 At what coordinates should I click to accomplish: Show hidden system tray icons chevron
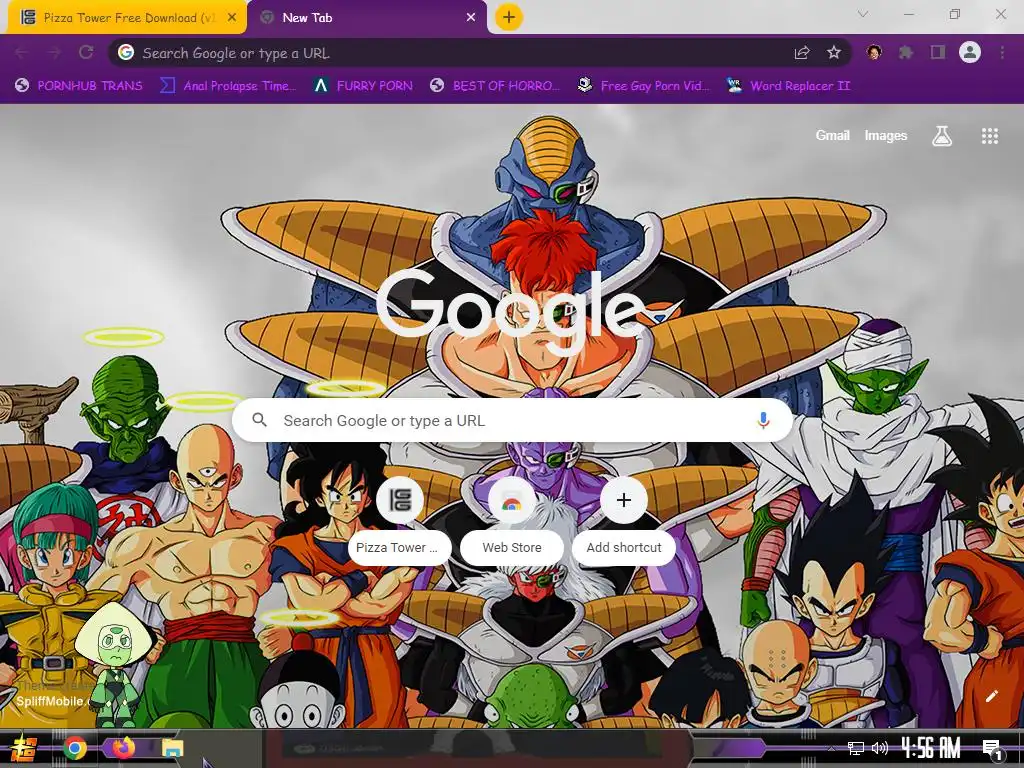click(831, 748)
